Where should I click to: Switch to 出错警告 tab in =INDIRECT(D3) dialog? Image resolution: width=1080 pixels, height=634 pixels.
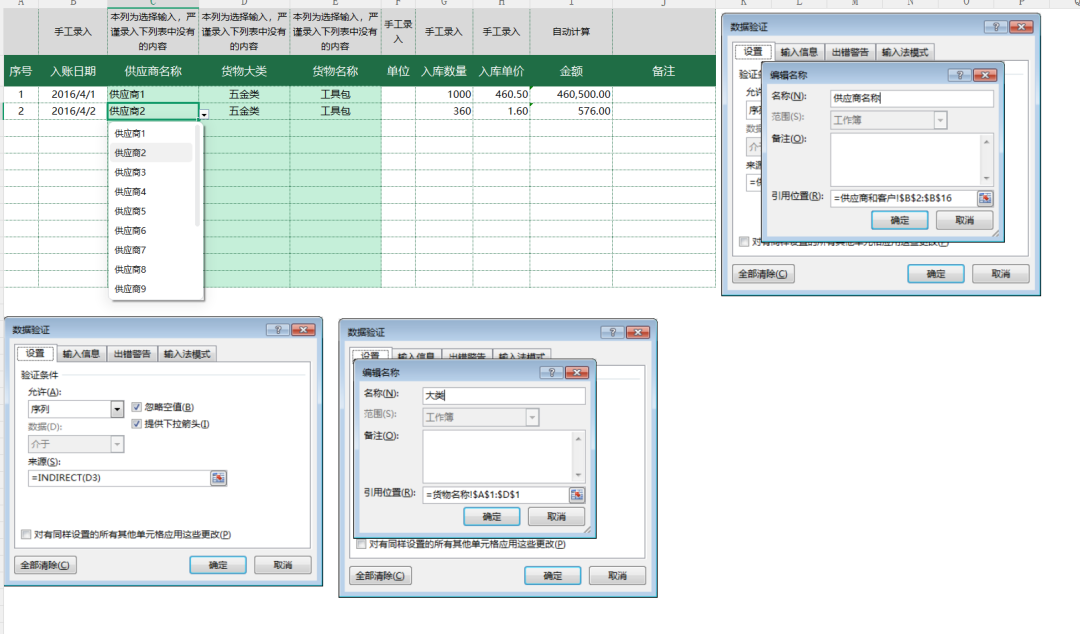tap(132, 353)
